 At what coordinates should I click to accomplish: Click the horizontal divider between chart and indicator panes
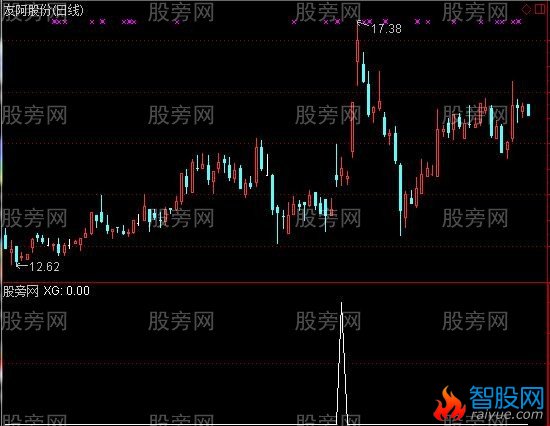(275, 282)
